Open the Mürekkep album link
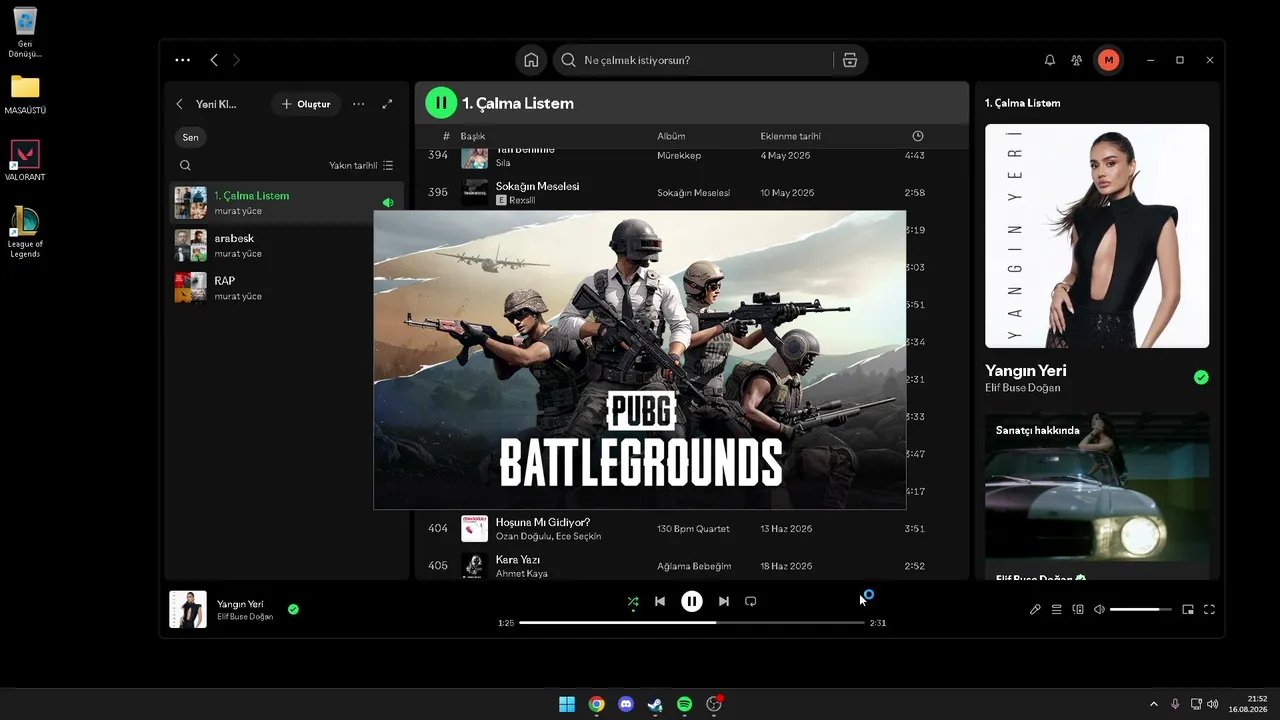 tap(679, 156)
